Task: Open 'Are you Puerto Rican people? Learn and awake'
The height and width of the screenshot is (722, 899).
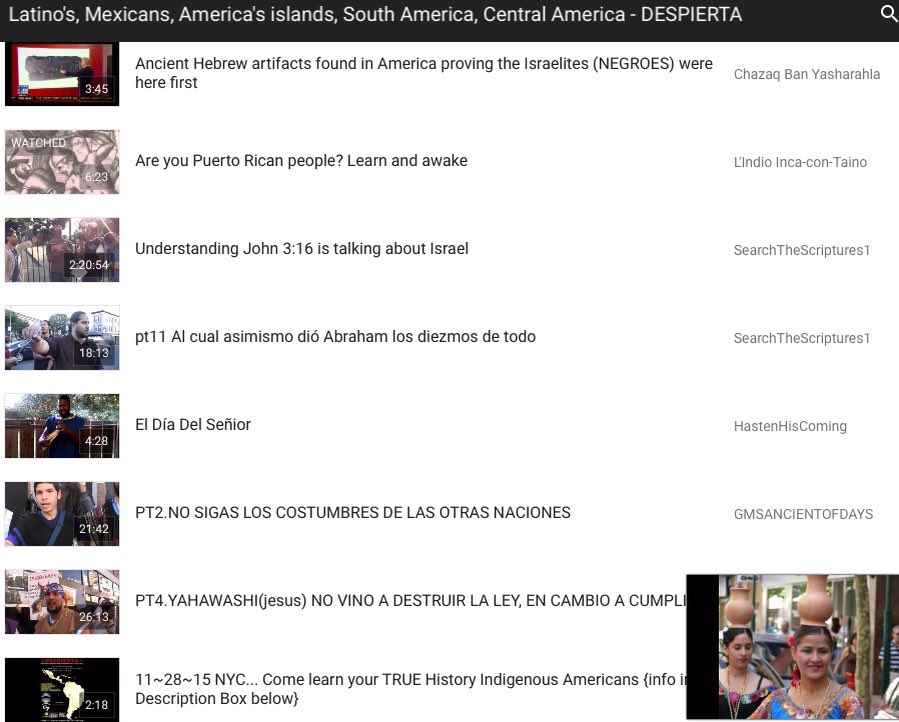Action: click(302, 160)
